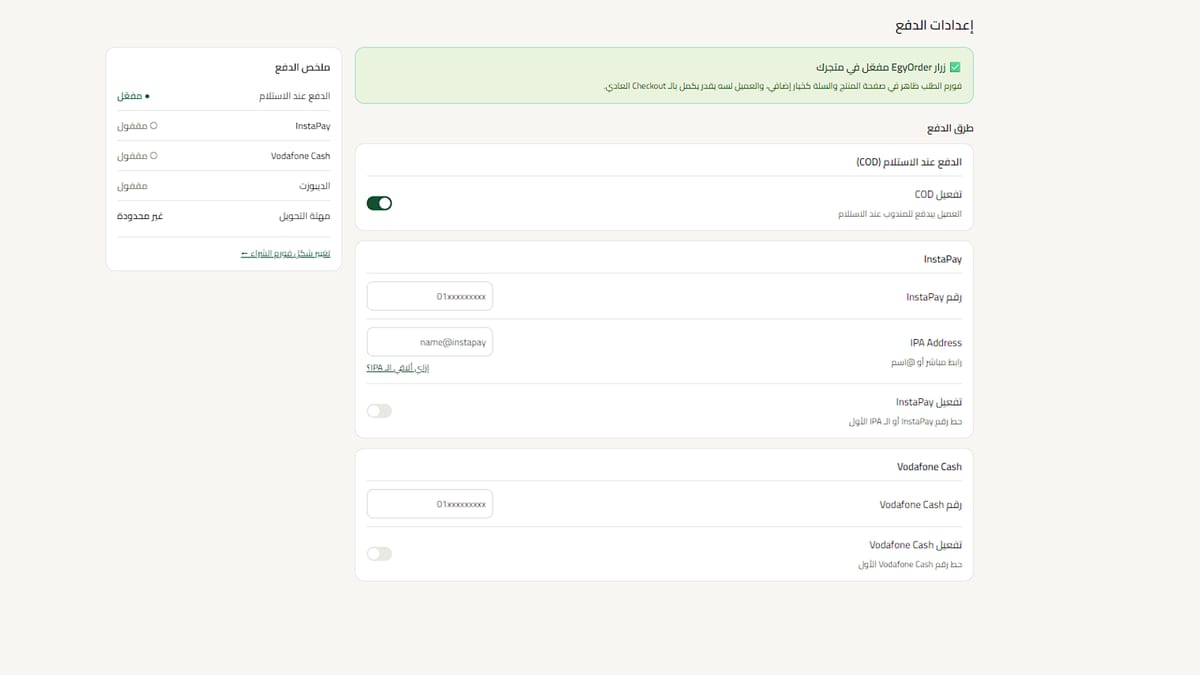Click the 'ملخص الدفع' card title
This screenshot has width=1200, height=675.
(x=303, y=68)
